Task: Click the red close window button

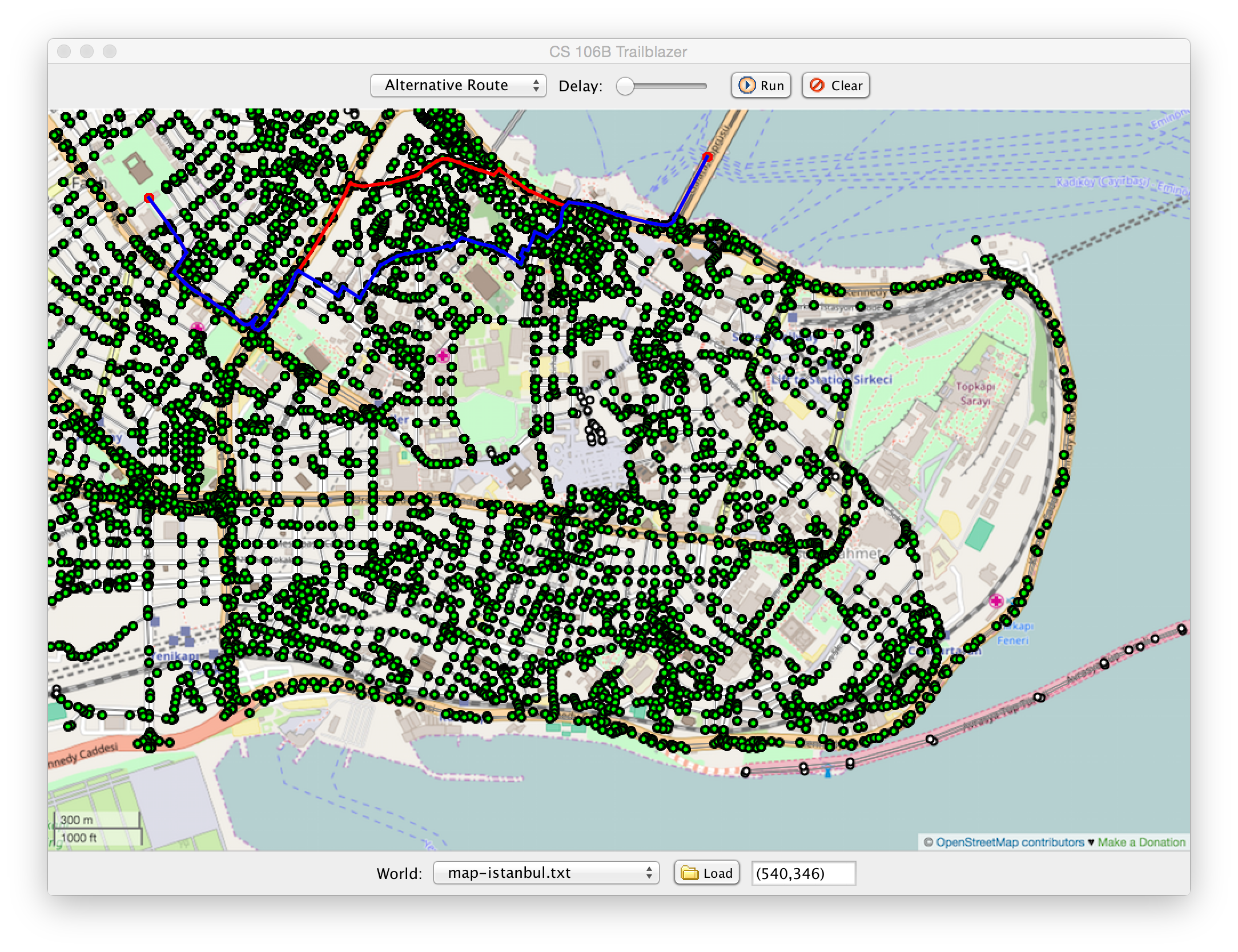Action: (x=64, y=51)
